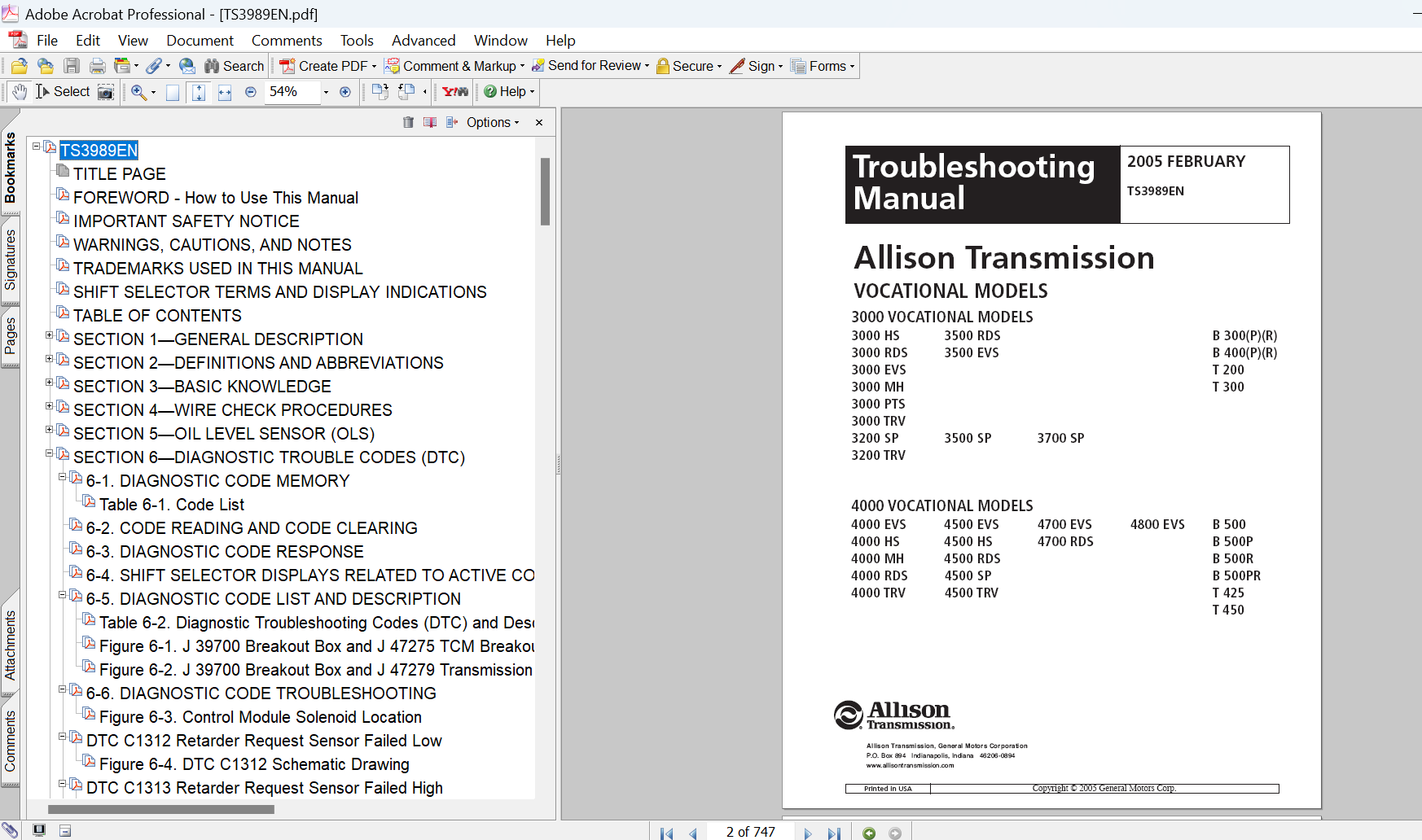Click the paperclip Attach file icon
This screenshot has width=1422, height=840.
click(x=154, y=66)
